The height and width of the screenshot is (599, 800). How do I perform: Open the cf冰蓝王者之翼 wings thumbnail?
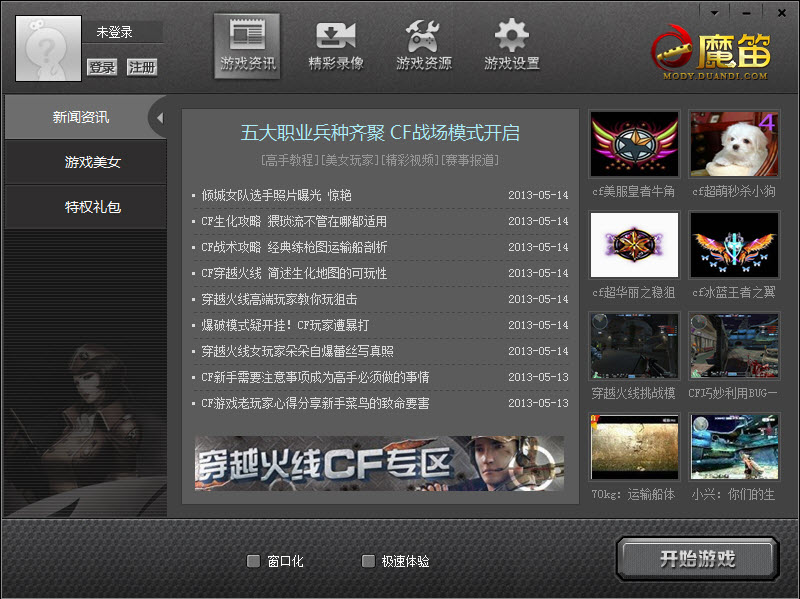pyautogui.click(x=733, y=245)
